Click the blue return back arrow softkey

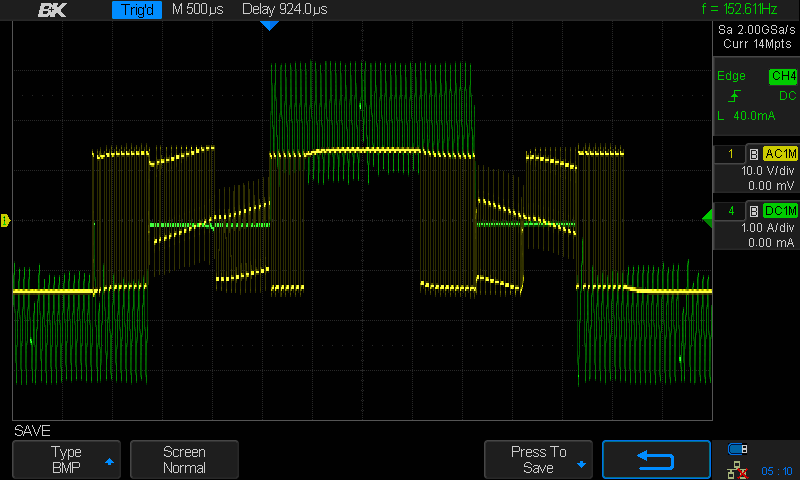click(656, 460)
